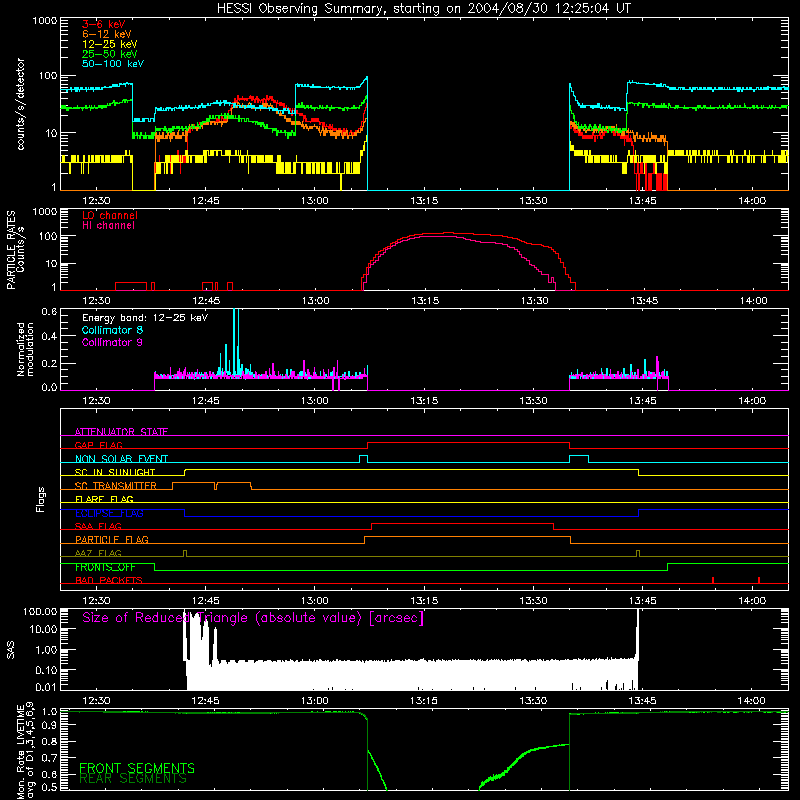Click the Size of Reduced Triangle title
Image resolution: width=800 pixels, height=800 pixels.
tap(253, 618)
